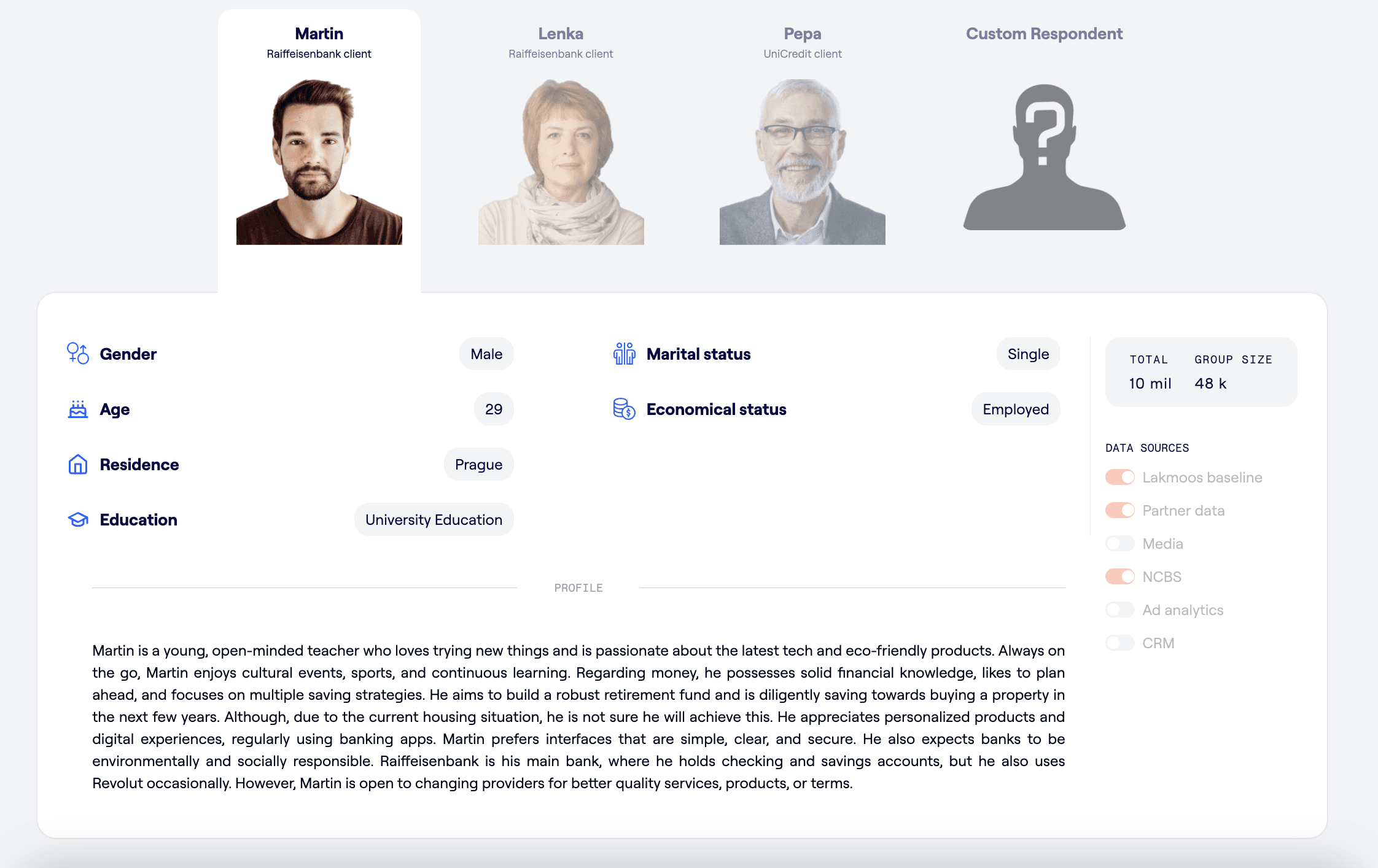Turn off the NCBS toggle

coord(1119,577)
